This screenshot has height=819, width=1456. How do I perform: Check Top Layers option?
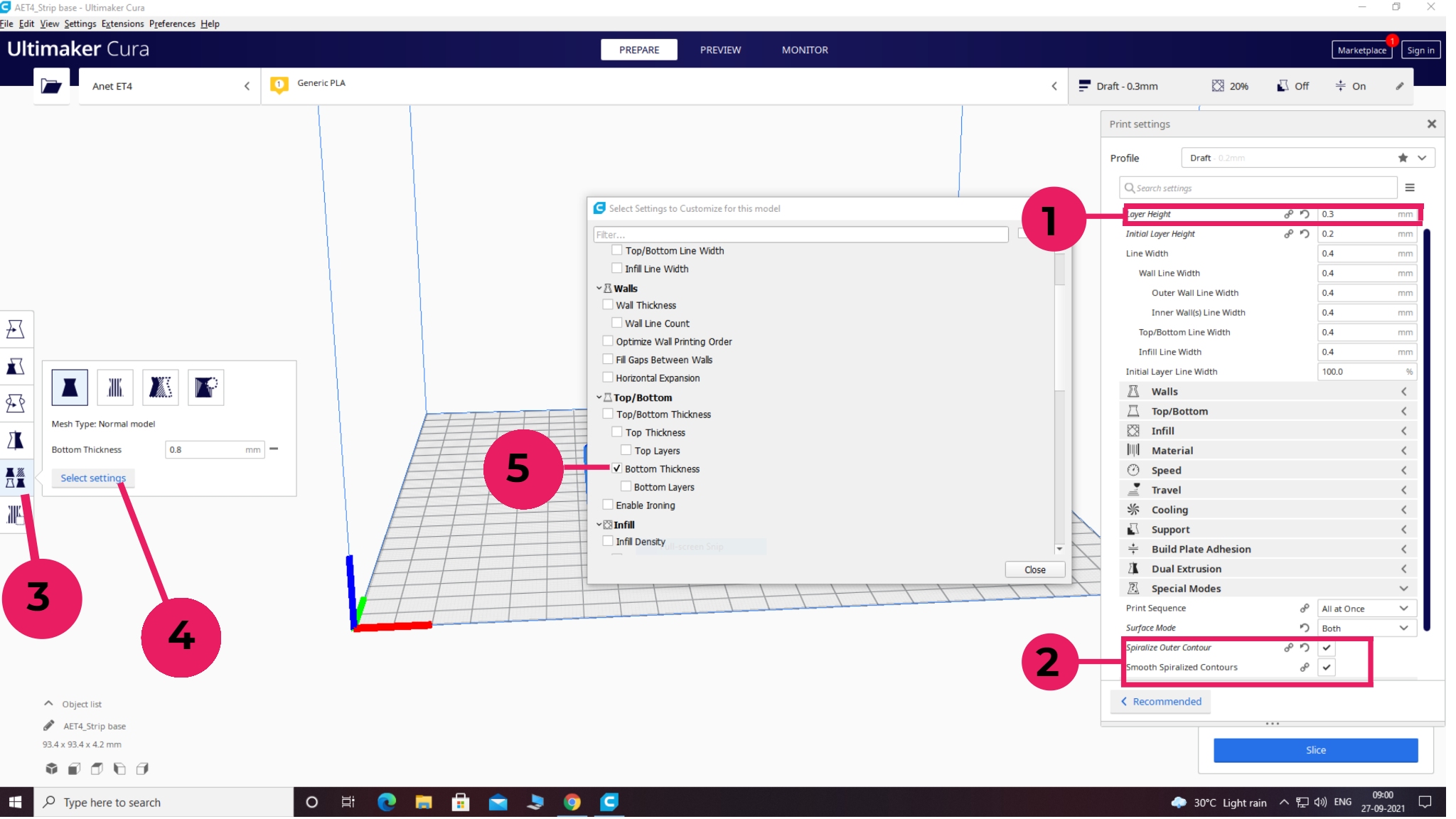(626, 450)
